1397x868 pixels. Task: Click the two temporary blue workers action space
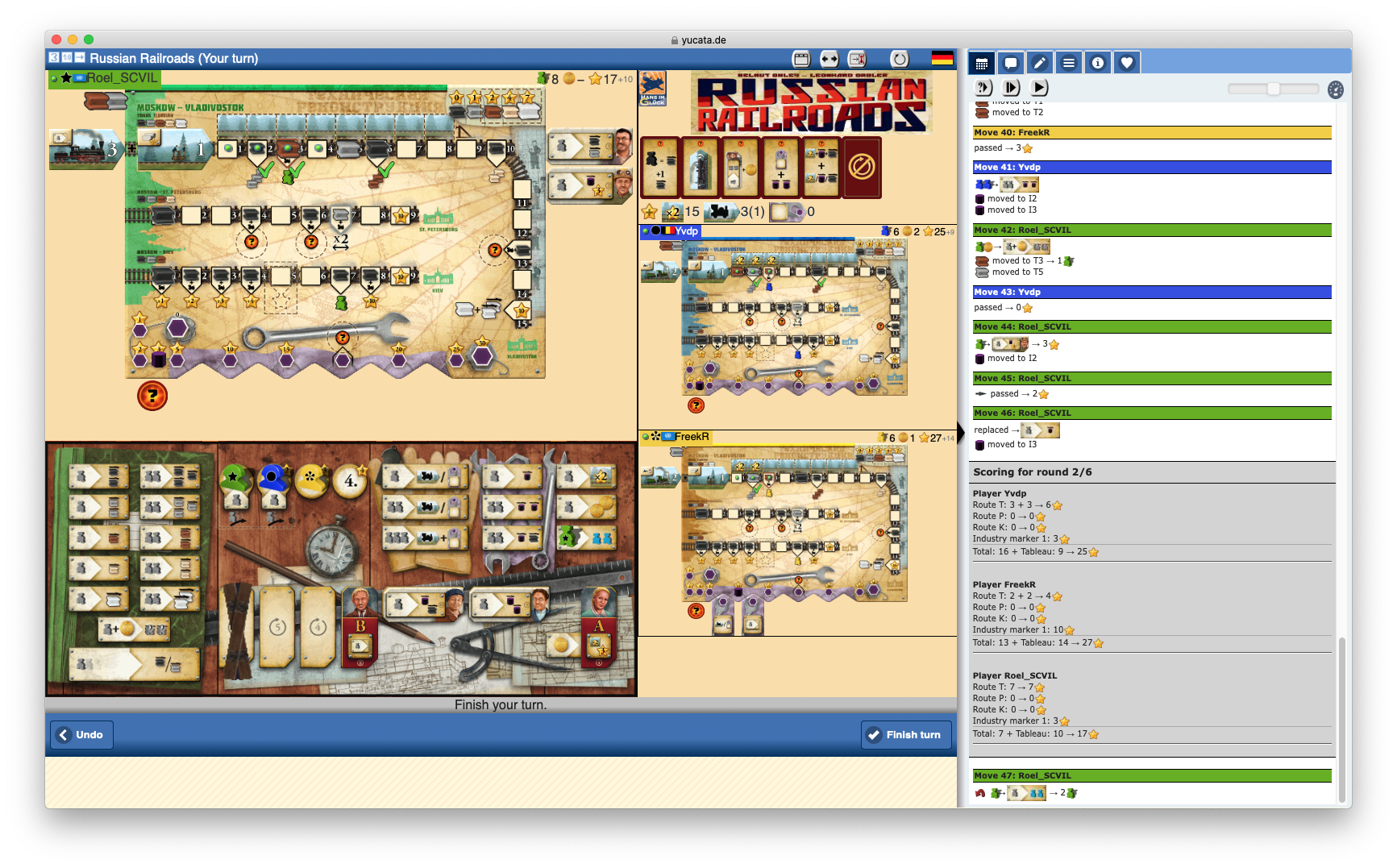(x=586, y=537)
